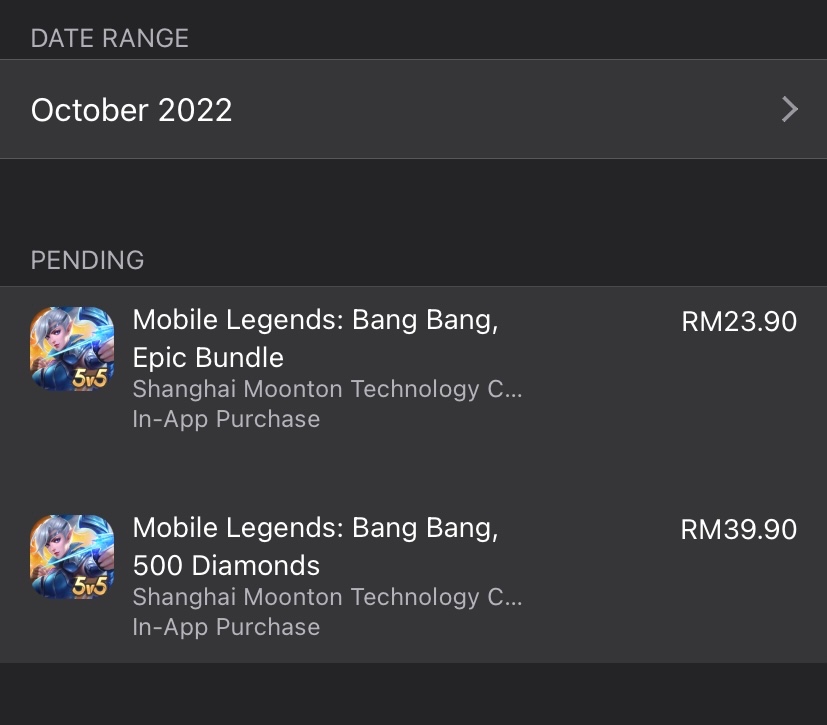Click the "Mobile Legends: Bang Bang," text above Epic Bundle
Viewport: 827px width, 725px height.
click(x=315, y=320)
